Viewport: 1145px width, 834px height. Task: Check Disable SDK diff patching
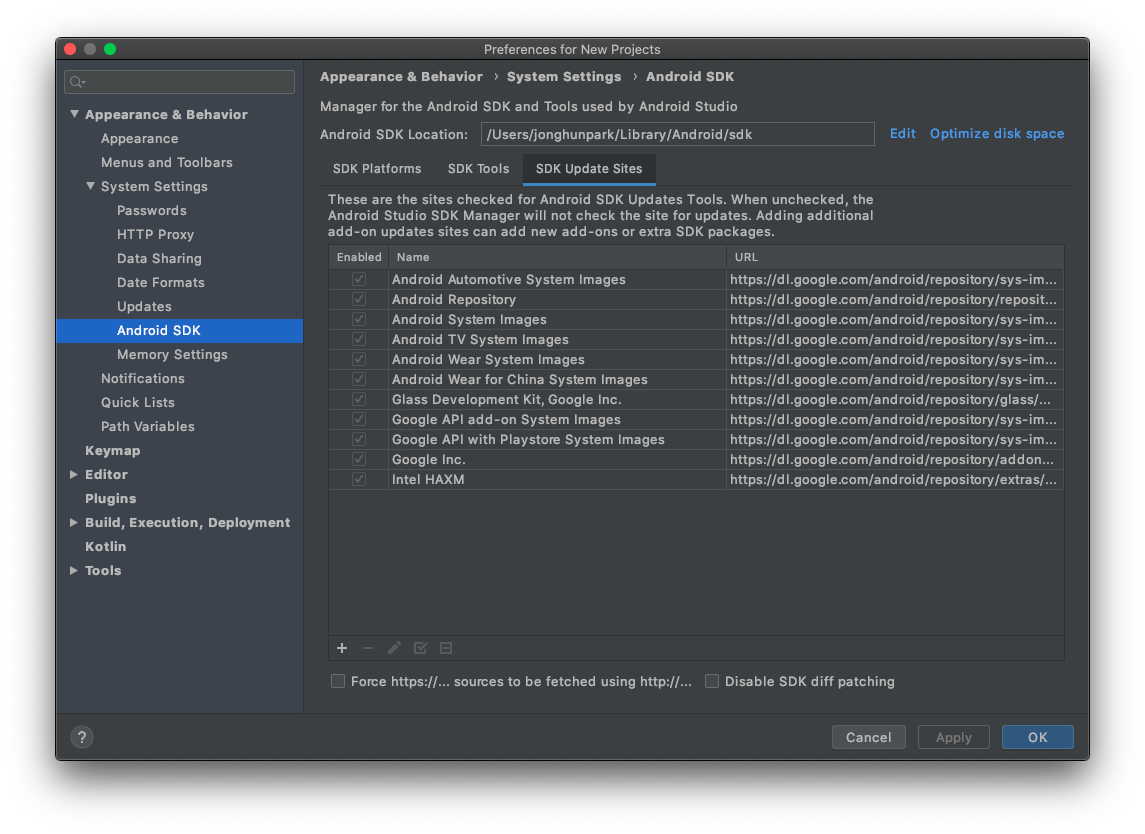pos(712,681)
